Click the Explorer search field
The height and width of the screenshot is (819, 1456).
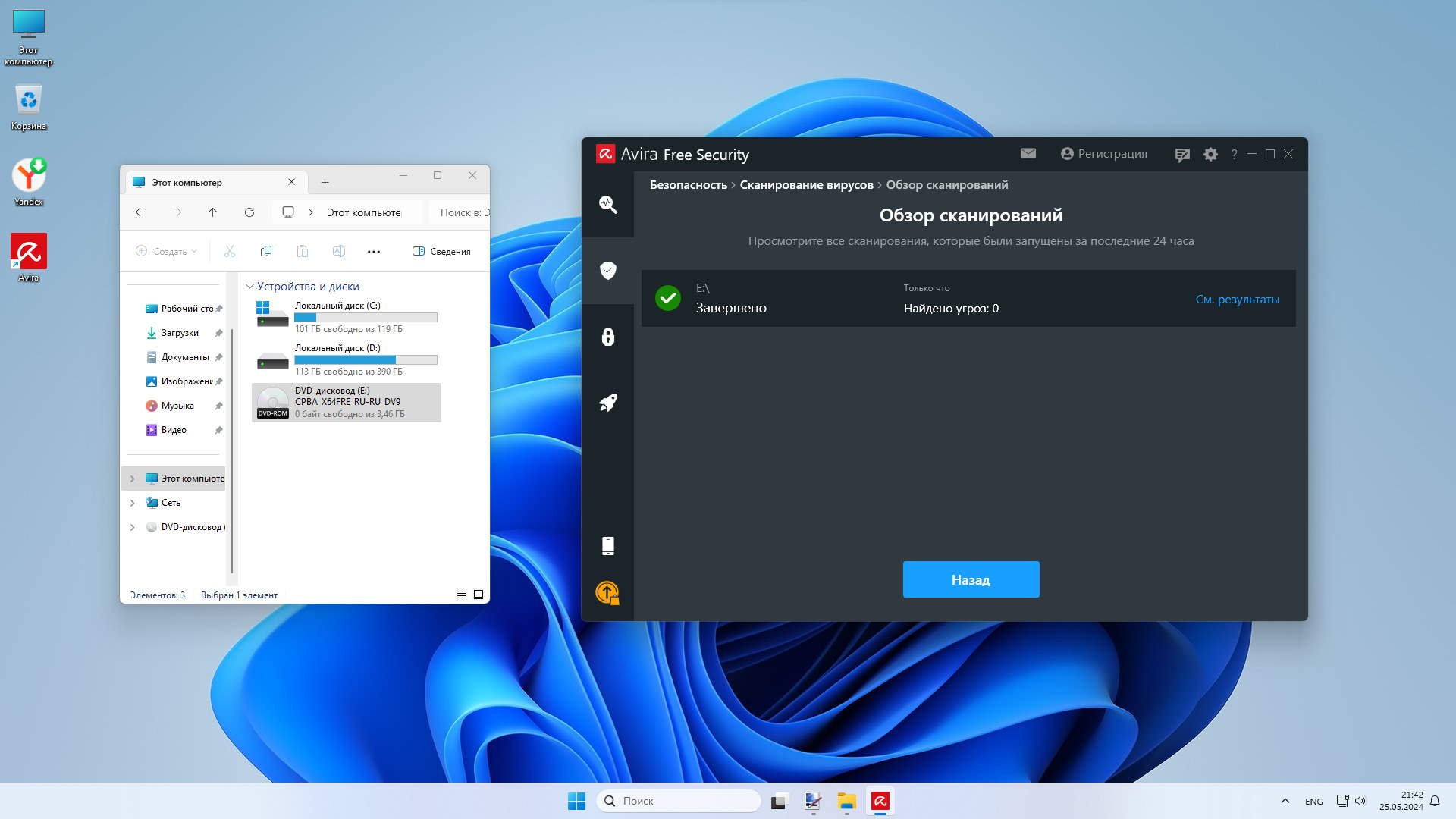(x=463, y=212)
